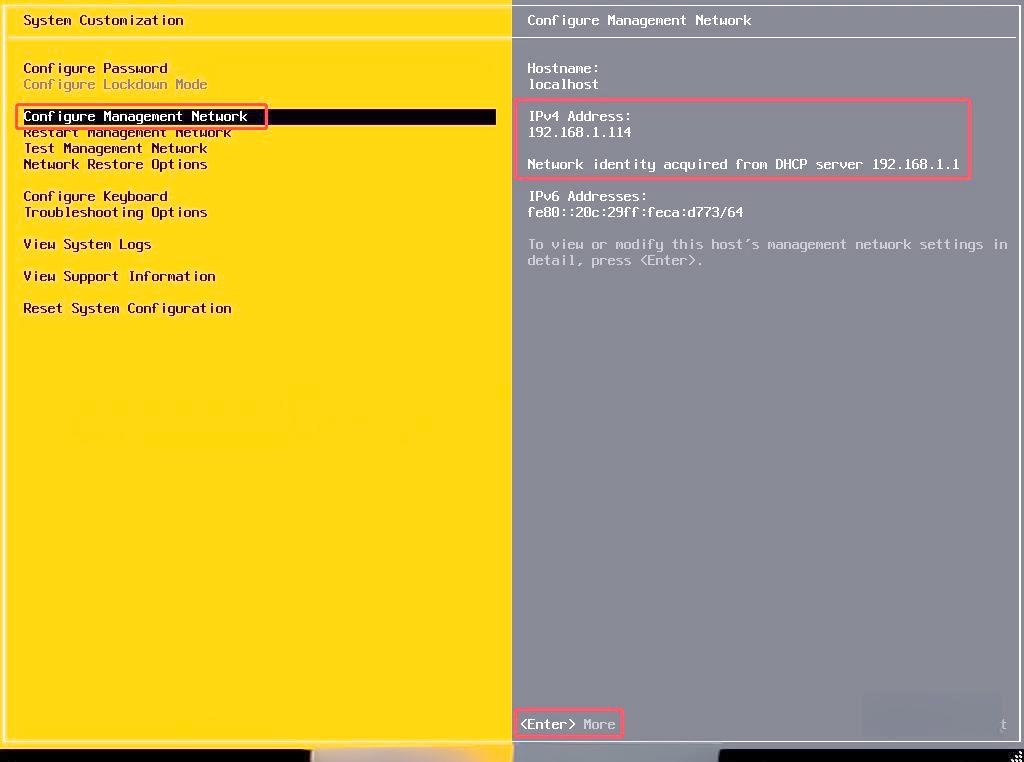This screenshot has width=1024, height=762.
Task: Click the IPv4 address 192.168.1.114
Action: (579, 133)
